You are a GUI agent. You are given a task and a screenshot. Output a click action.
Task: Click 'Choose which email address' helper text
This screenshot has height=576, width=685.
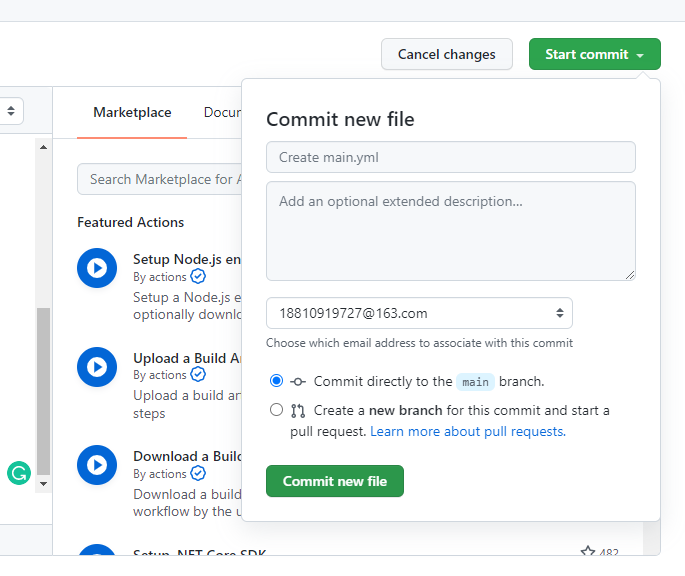(419, 343)
